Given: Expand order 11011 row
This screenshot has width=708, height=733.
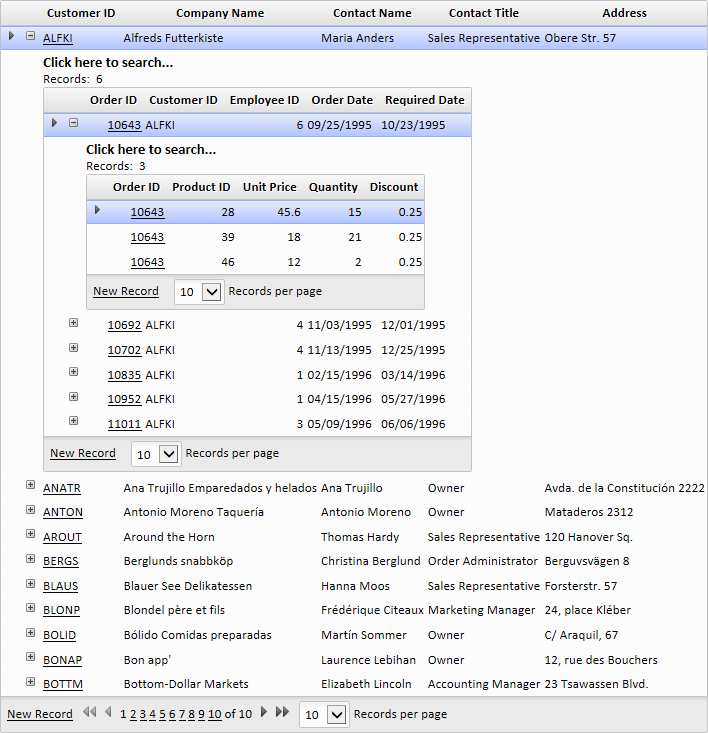Looking at the screenshot, I should pyautogui.click(x=73, y=421).
